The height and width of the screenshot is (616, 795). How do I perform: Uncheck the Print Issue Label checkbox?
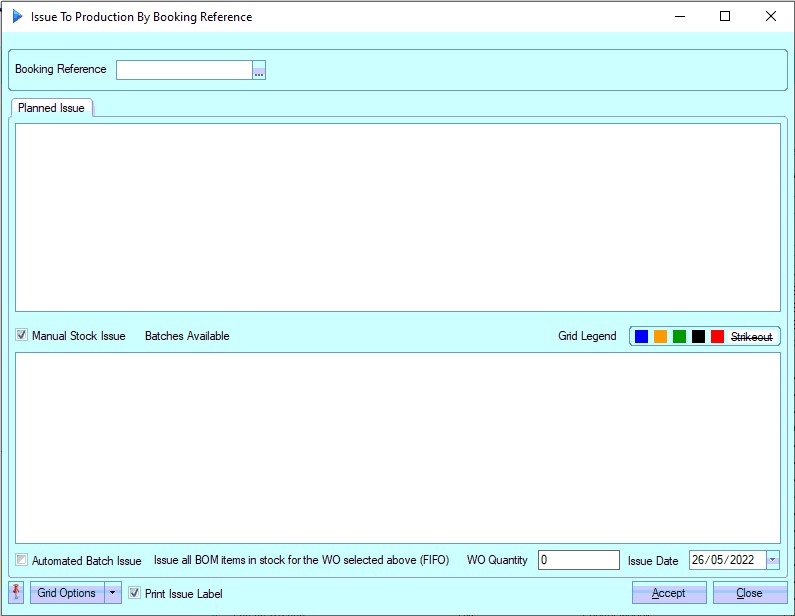coord(135,593)
